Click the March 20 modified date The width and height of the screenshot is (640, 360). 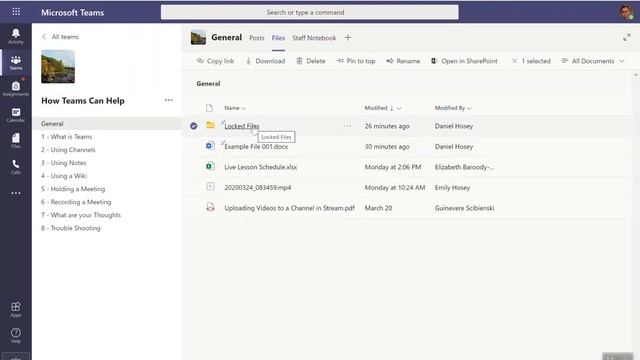pyautogui.click(x=378, y=208)
